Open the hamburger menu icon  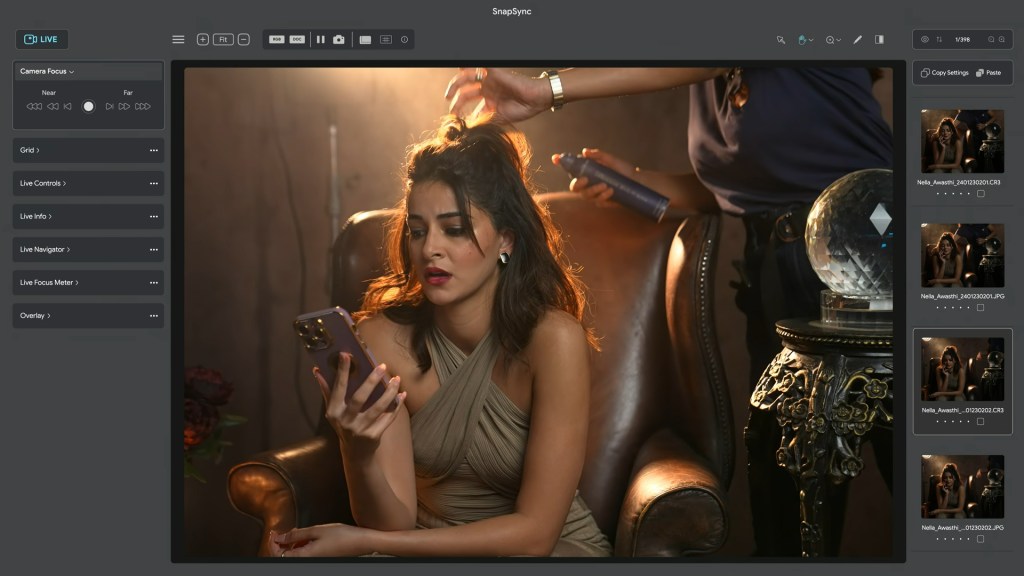coord(178,40)
